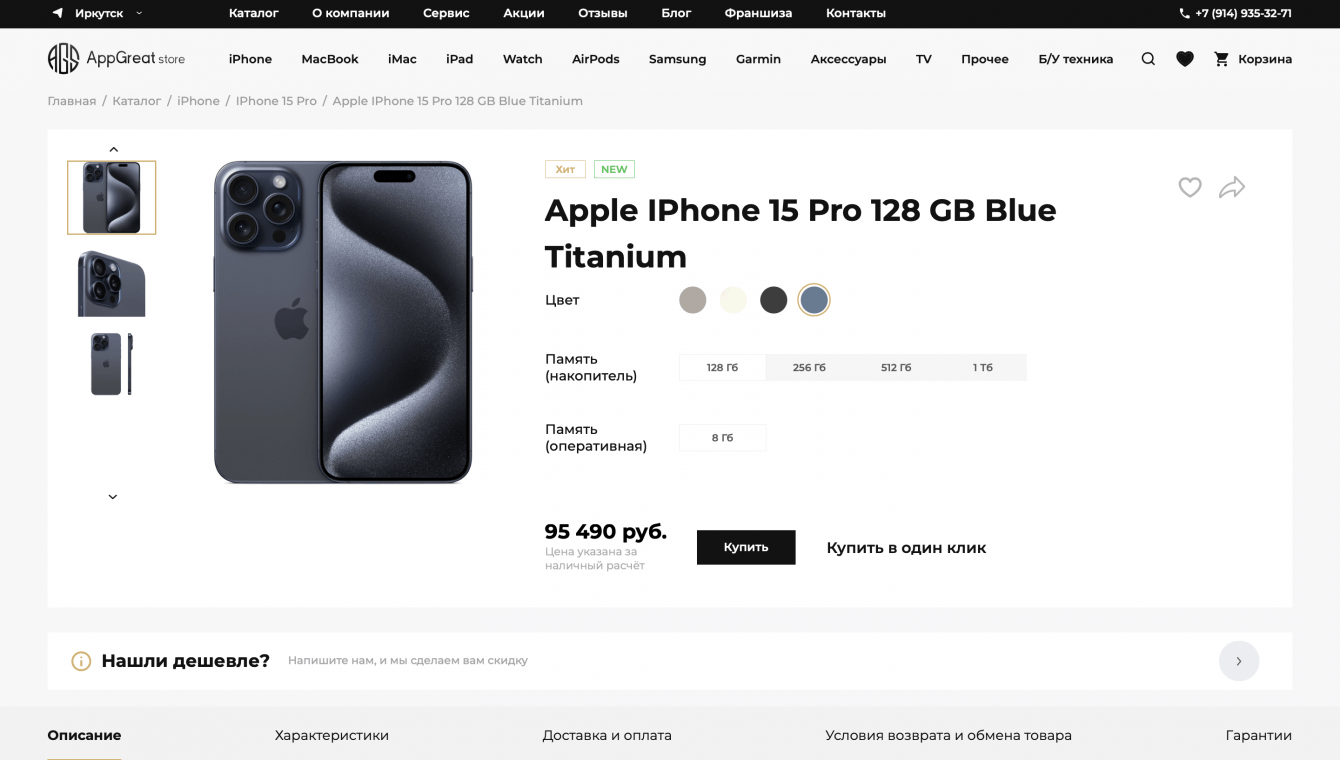The height and width of the screenshot is (760, 1340).
Task: Open MacBook in main navigation
Action: (x=330, y=59)
